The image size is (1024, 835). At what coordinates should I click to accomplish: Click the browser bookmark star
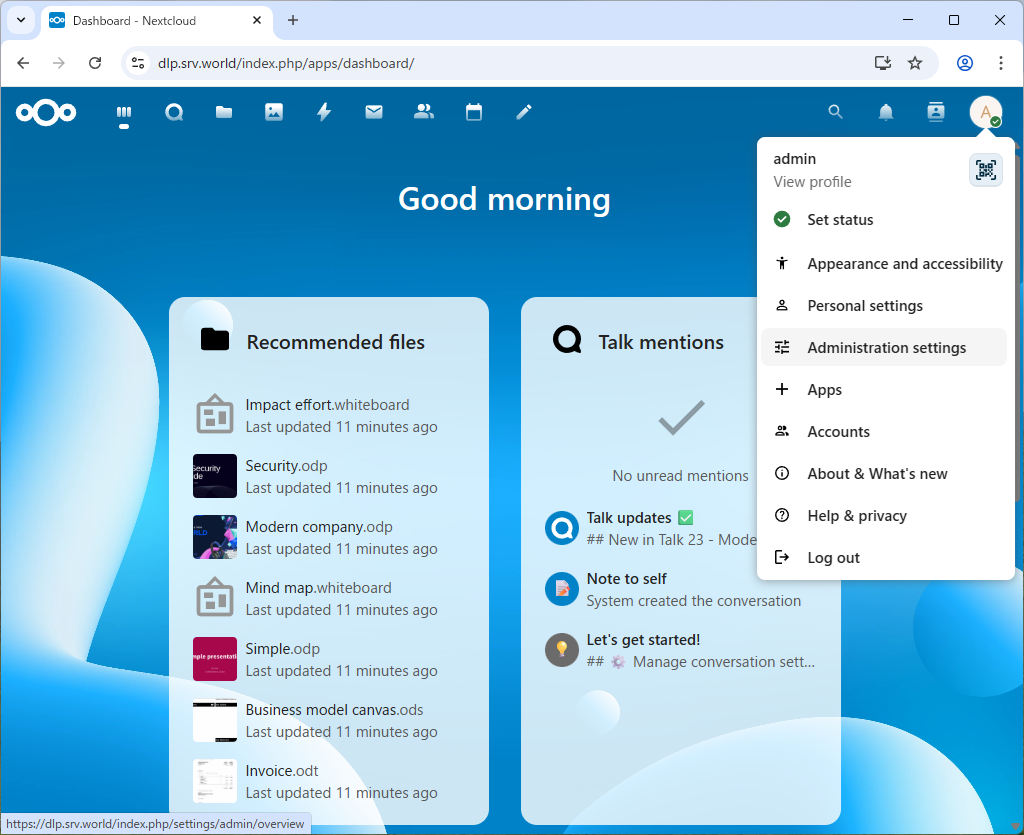pos(915,63)
